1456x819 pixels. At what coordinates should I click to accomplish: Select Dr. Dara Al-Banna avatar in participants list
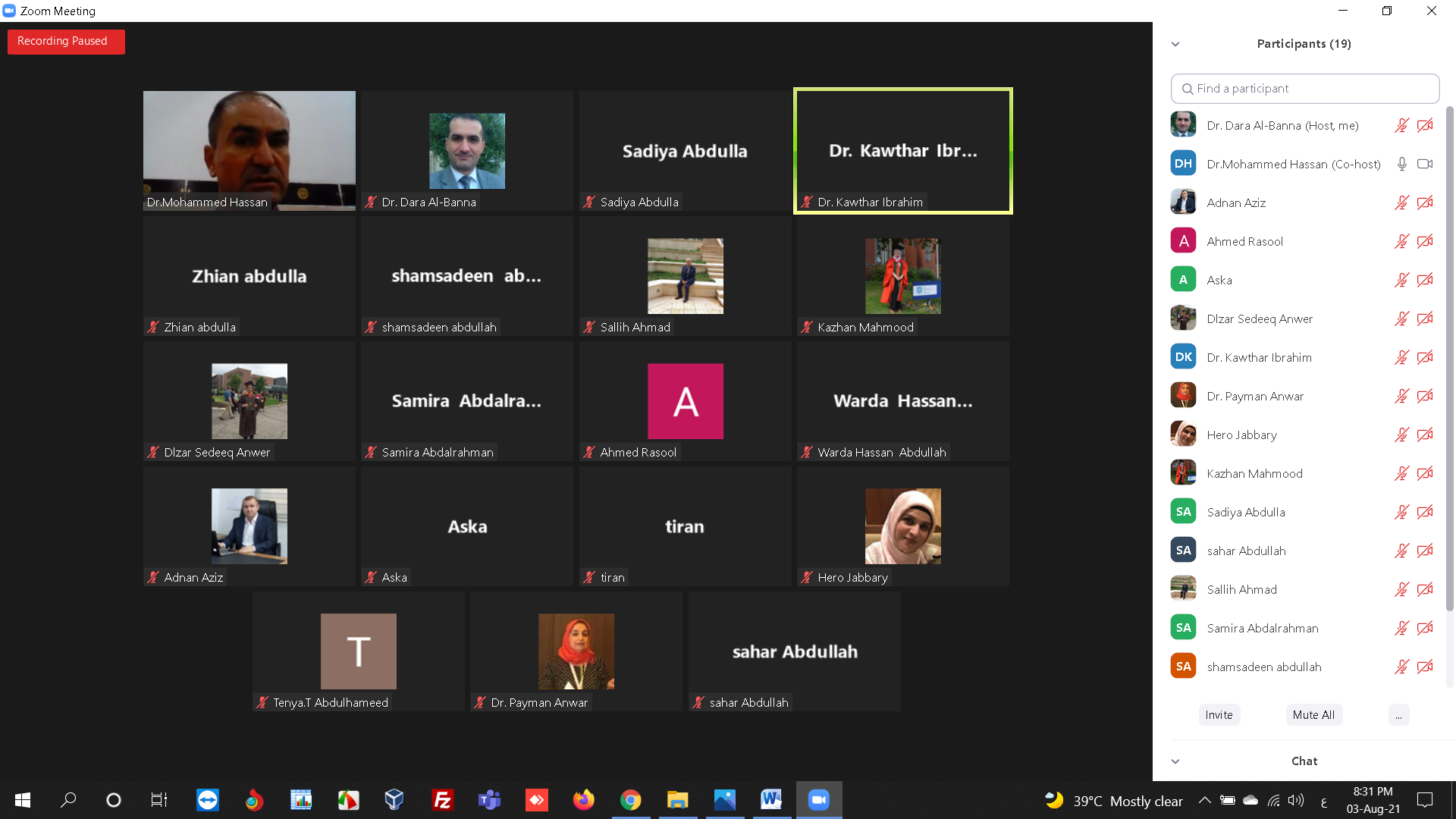click(1183, 125)
